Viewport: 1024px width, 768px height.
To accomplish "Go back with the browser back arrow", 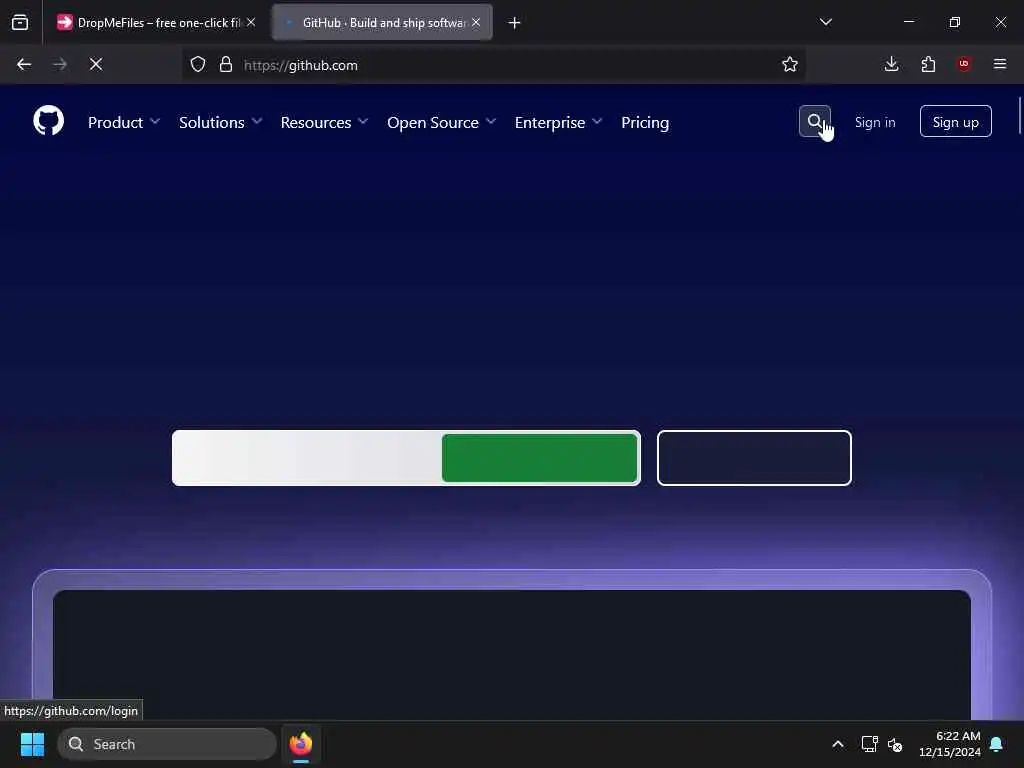I will coord(24,65).
